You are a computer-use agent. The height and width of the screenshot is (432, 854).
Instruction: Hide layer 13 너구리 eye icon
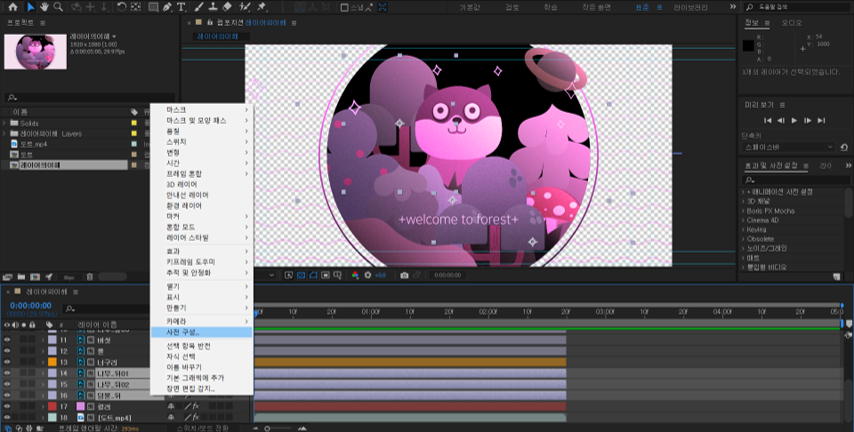[7, 362]
